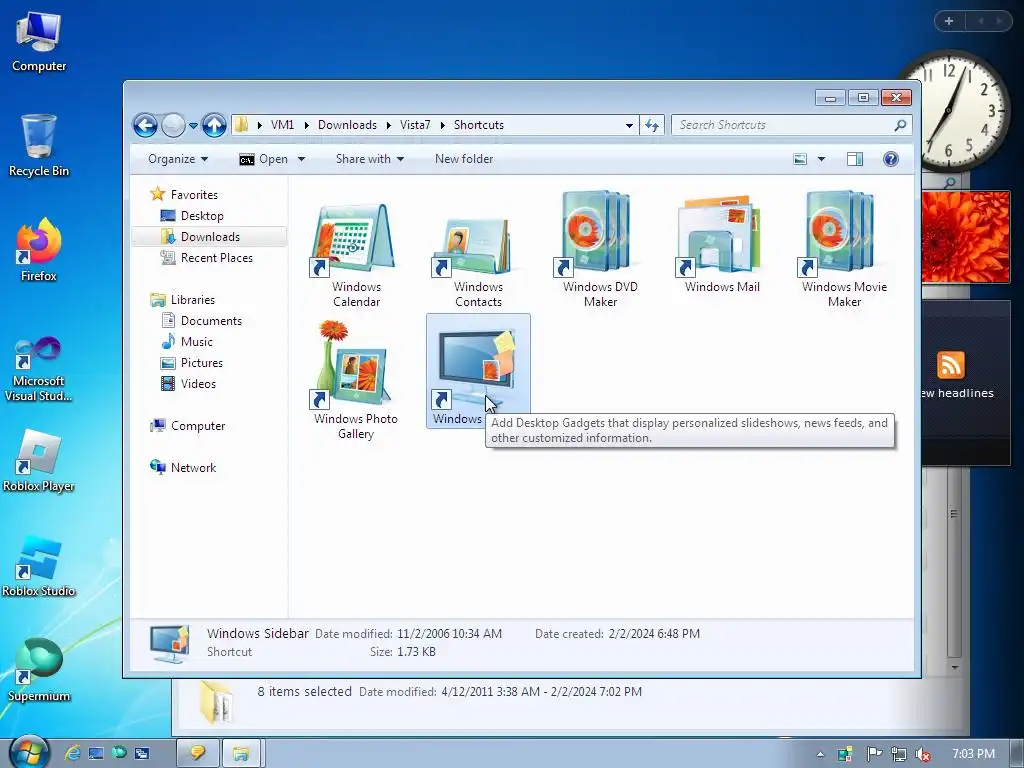
Task: Toggle the preview pane
Action: (855, 159)
